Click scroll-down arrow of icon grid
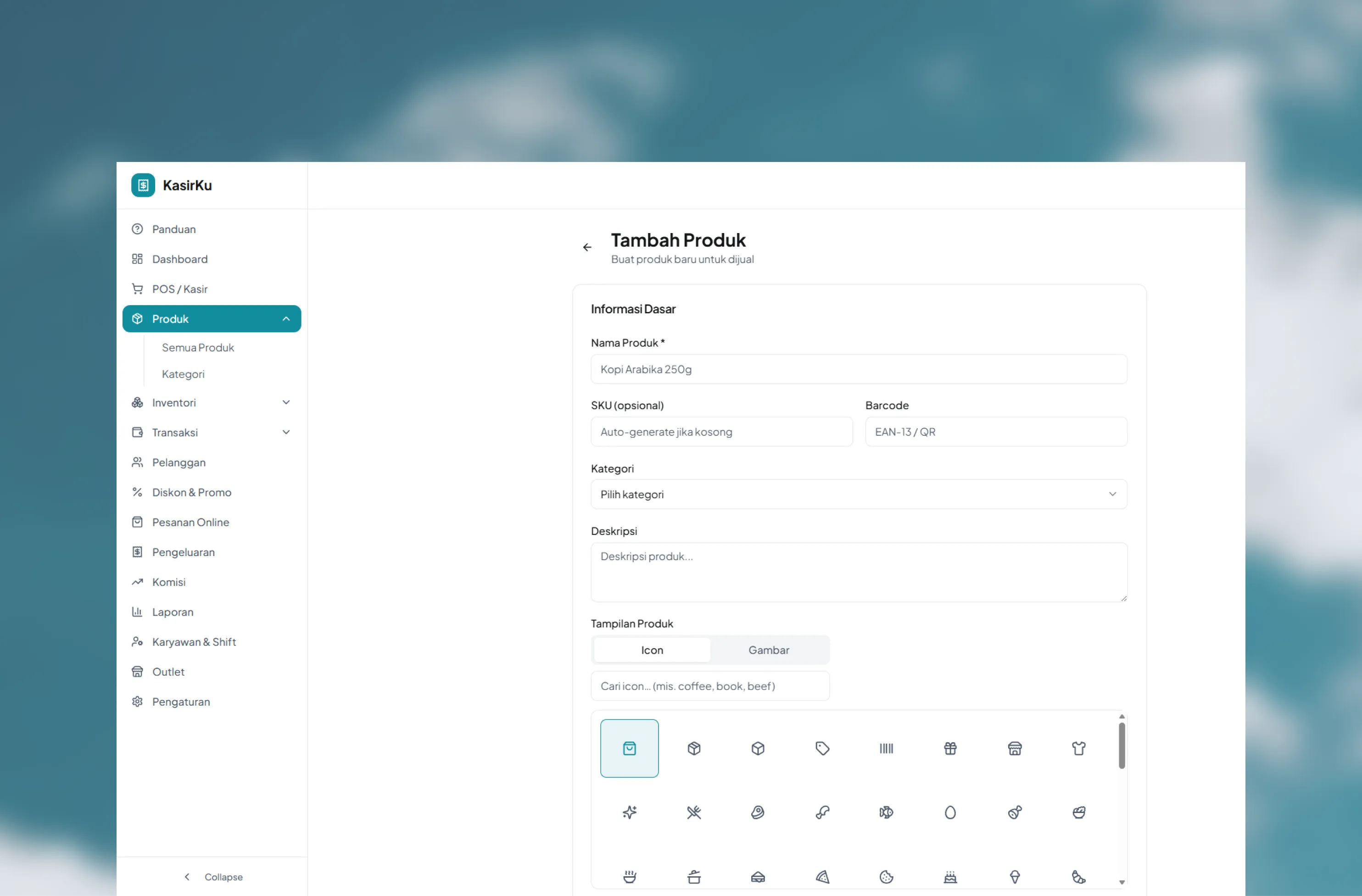The width and height of the screenshot is (1362, 896). click(x=1121, y=882)
